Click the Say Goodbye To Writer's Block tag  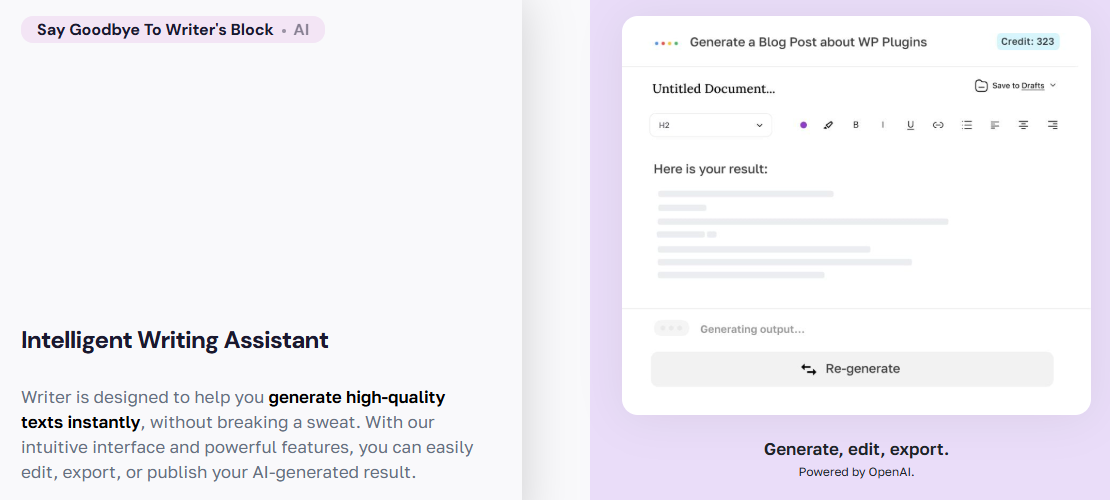155,30
